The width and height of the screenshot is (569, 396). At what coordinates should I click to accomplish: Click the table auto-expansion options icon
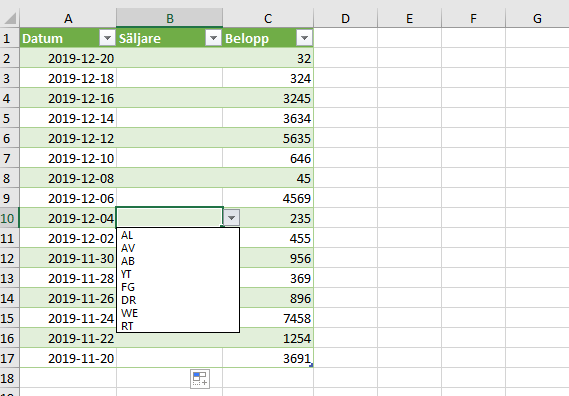click(x=200, y=379)
